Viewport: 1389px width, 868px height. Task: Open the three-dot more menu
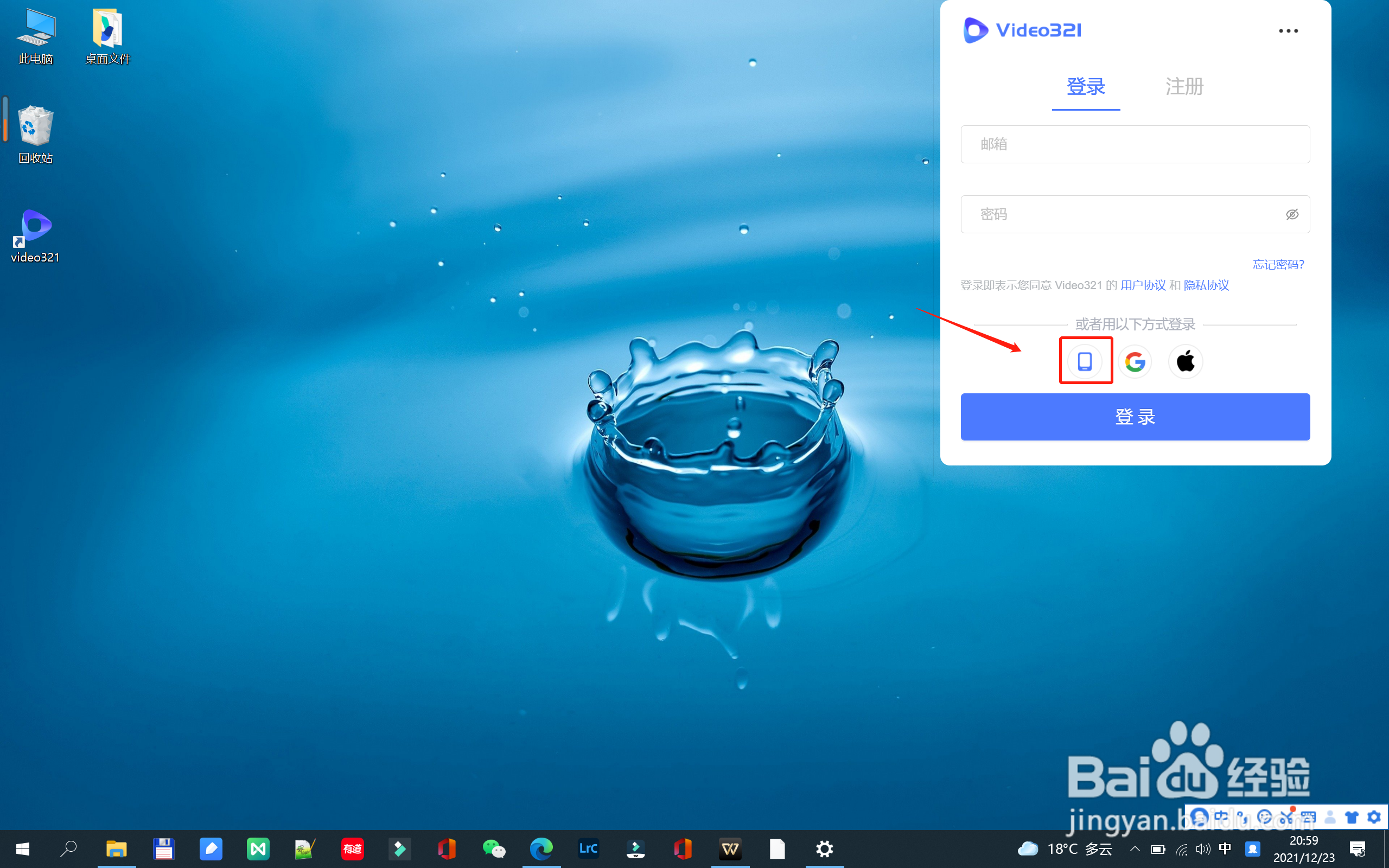coord(1288,31)
